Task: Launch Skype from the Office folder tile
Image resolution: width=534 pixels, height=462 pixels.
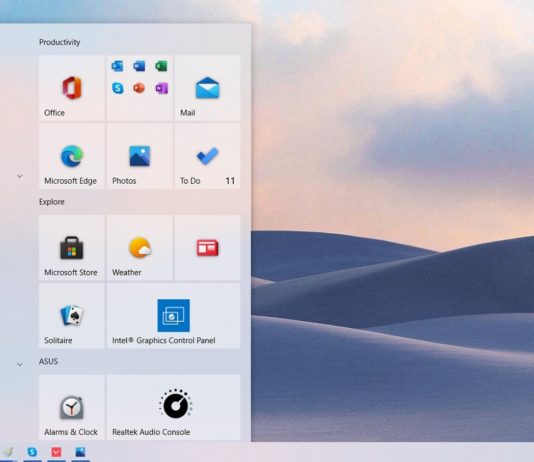Action: (x=117, y=88)
